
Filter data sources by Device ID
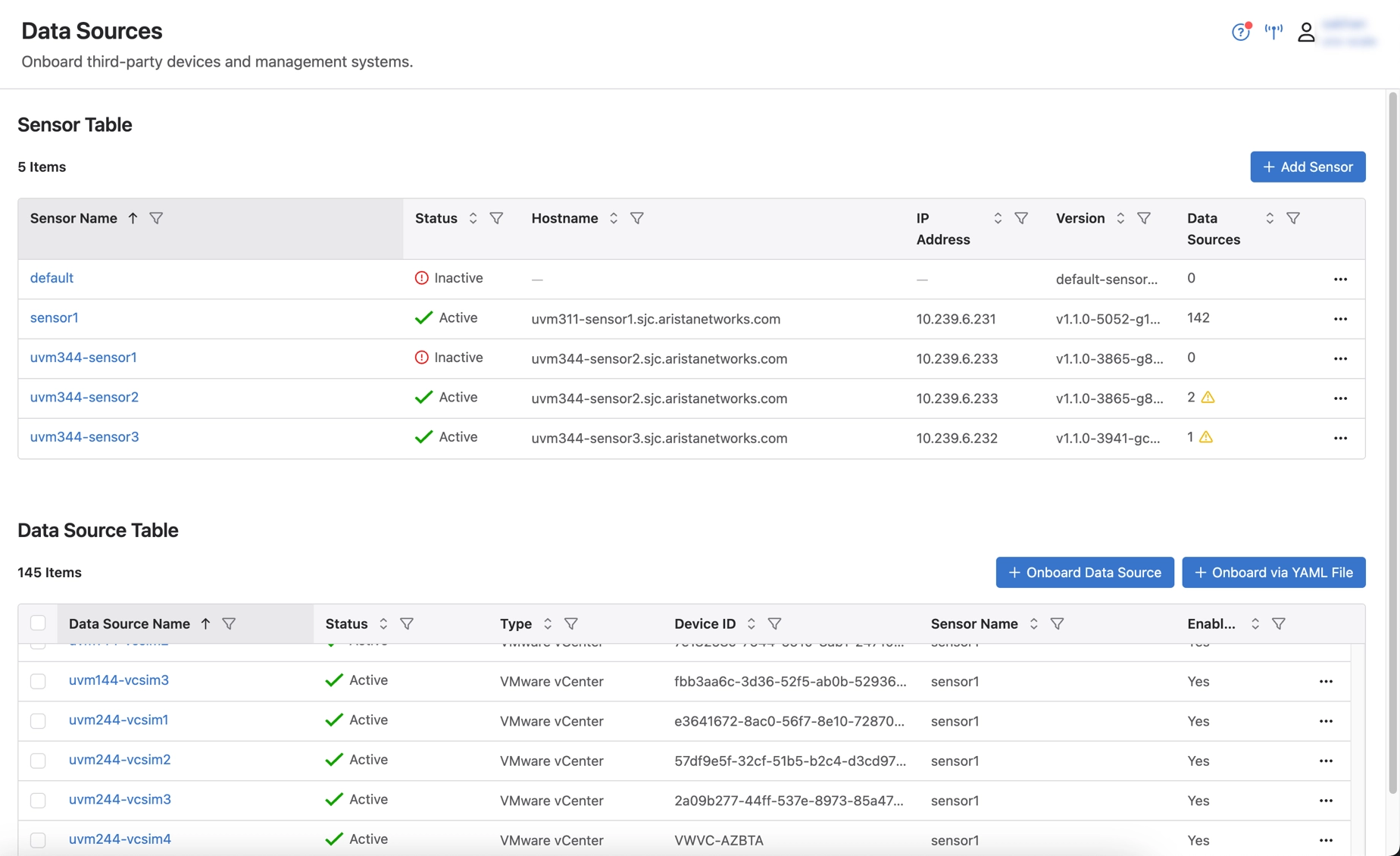click(x=774, y=623)
